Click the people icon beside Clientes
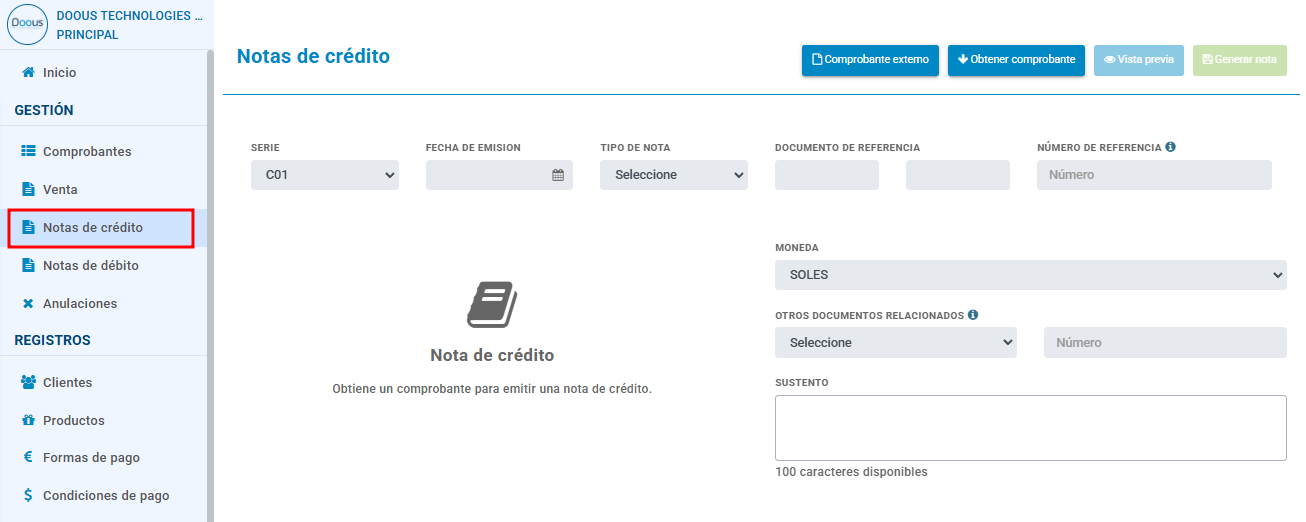Viewport: 1306px width, 522px height. [28, 382]
